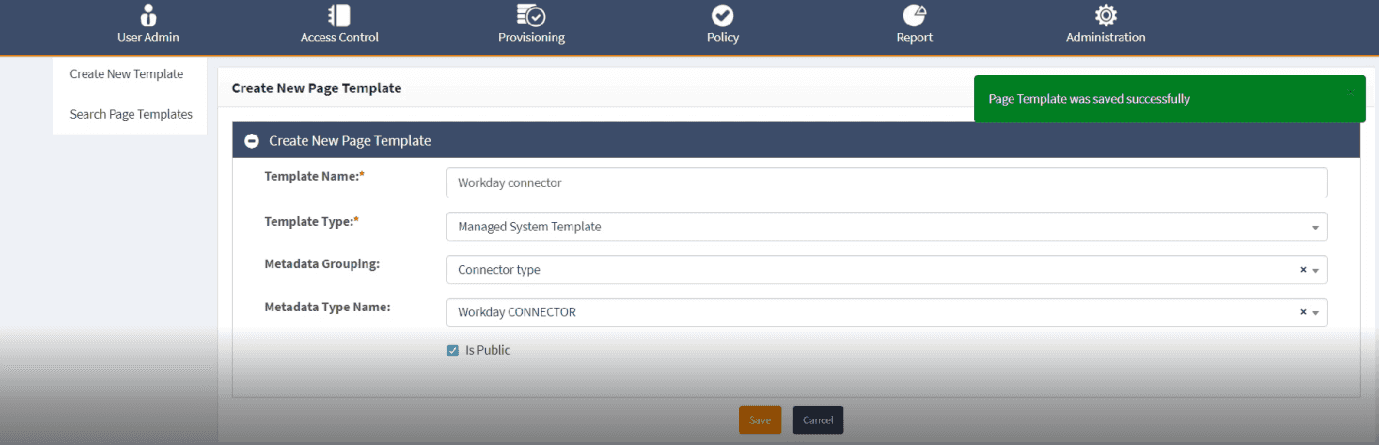Click the Cancel button
This screenshot has height=445, width=1379.
point(818,420)
